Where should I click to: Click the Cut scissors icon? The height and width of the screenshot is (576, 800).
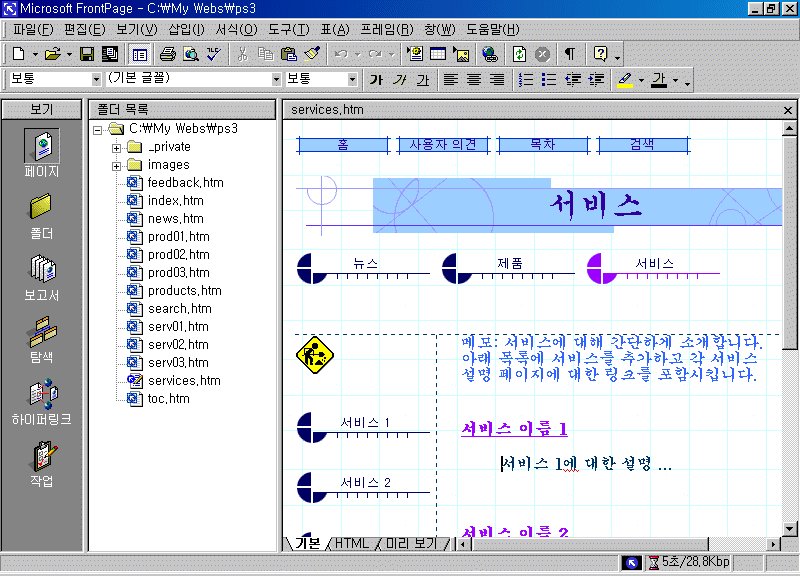pyautogui.click(x=243, y=54)
